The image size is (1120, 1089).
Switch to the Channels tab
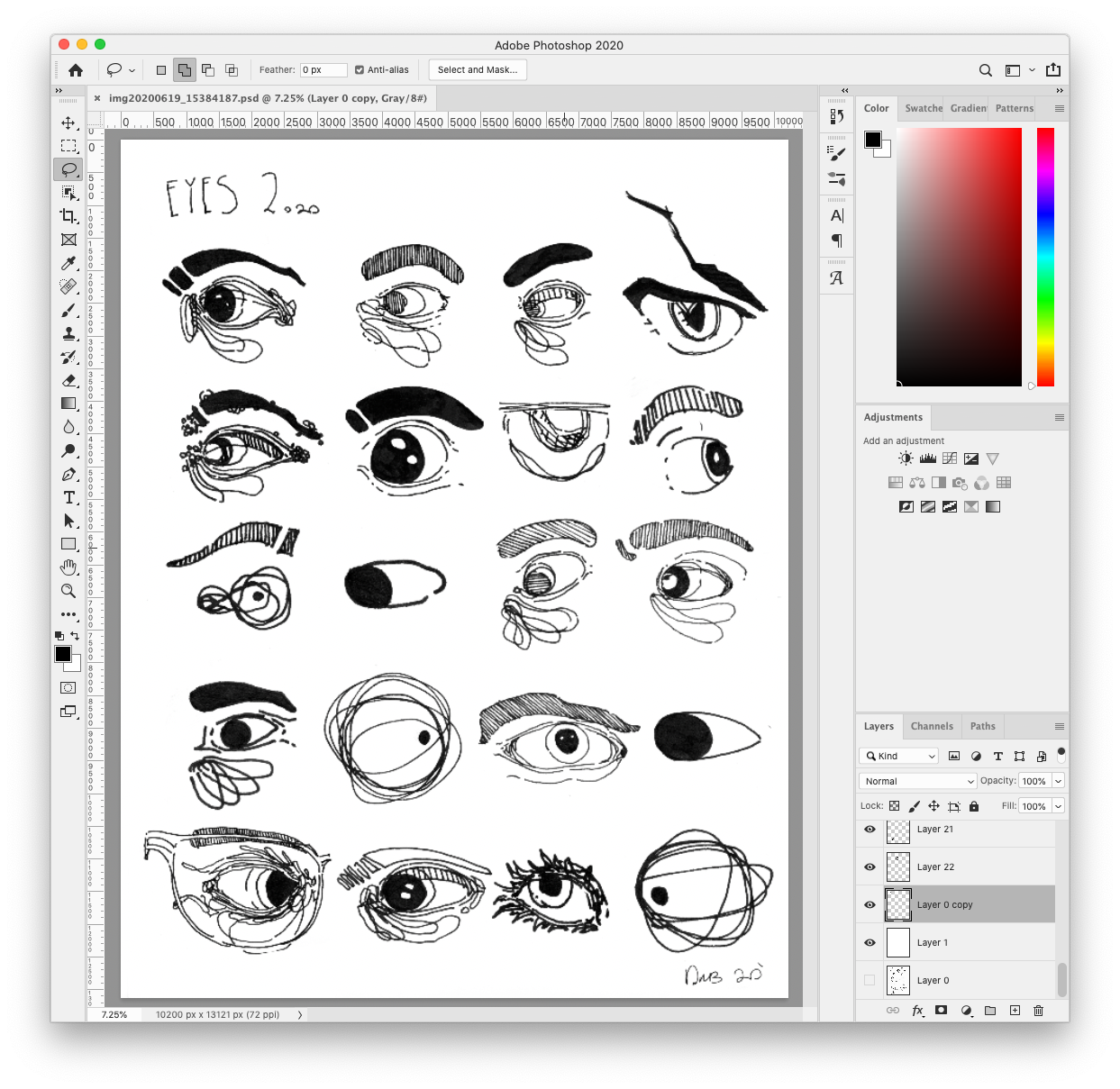[x=932, y=726]
